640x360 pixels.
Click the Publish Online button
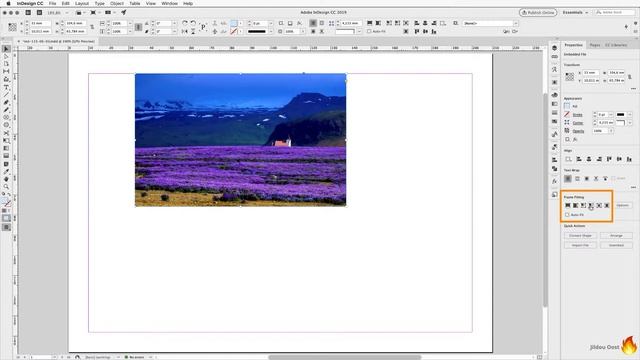click(x=538, y=12)
